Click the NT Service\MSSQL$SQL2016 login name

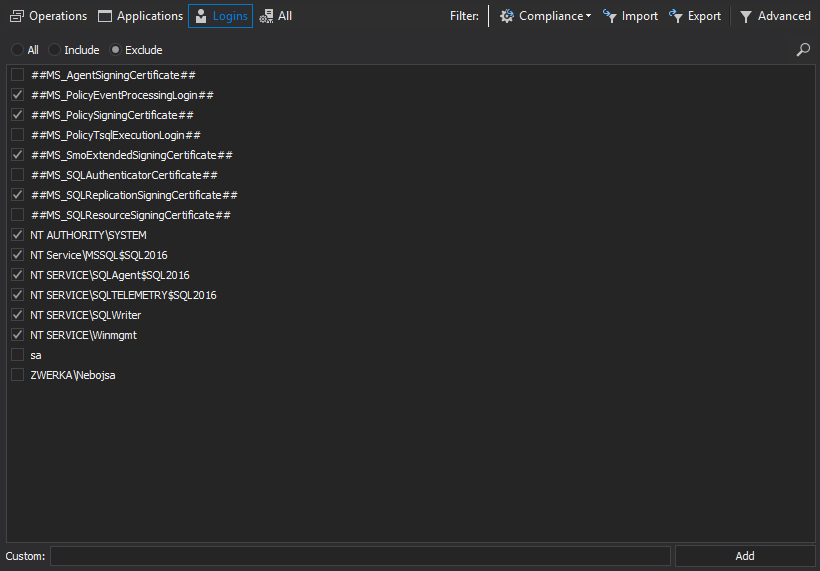99,255
